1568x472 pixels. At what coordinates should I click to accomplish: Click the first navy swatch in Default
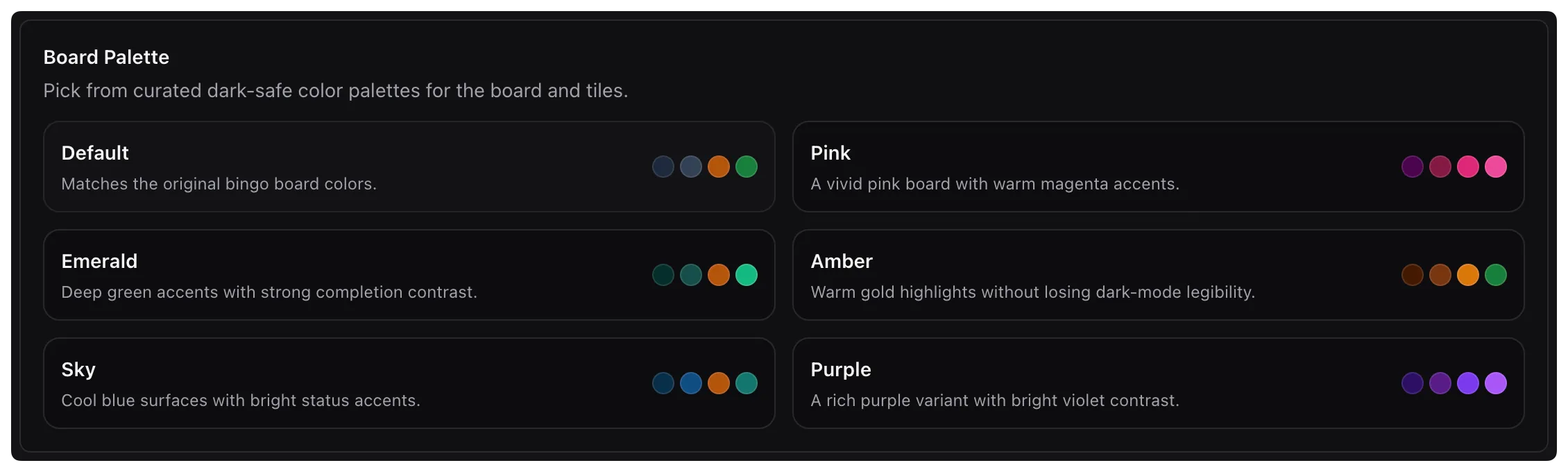[x=663, y=167]
